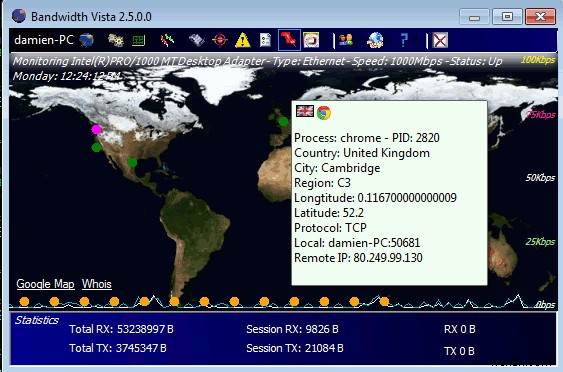This screenshot has height=372, width=563.
Task: Click the Longtitude value line
Action: (x=375, y=198)
